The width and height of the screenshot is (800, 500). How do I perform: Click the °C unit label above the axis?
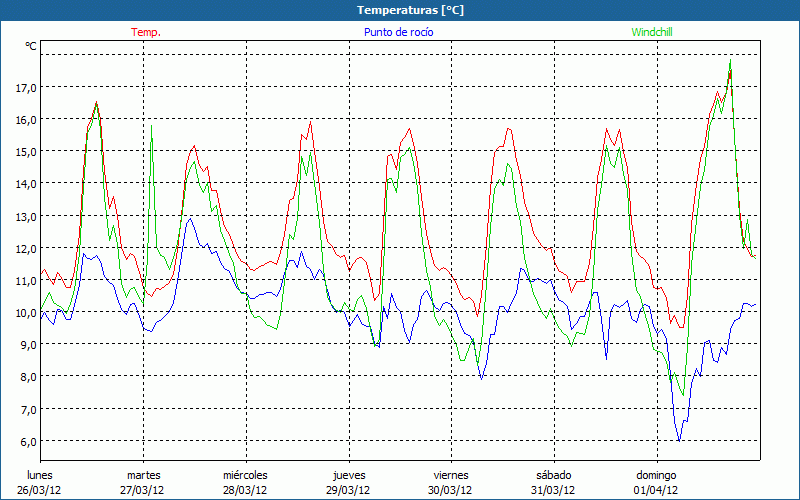click(31, 46)
